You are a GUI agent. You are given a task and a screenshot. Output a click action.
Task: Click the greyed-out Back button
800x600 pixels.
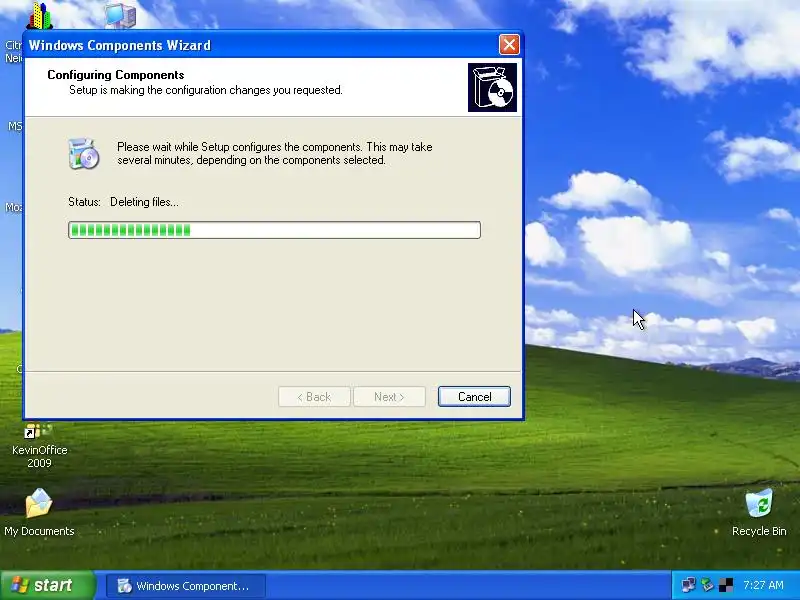314,396
